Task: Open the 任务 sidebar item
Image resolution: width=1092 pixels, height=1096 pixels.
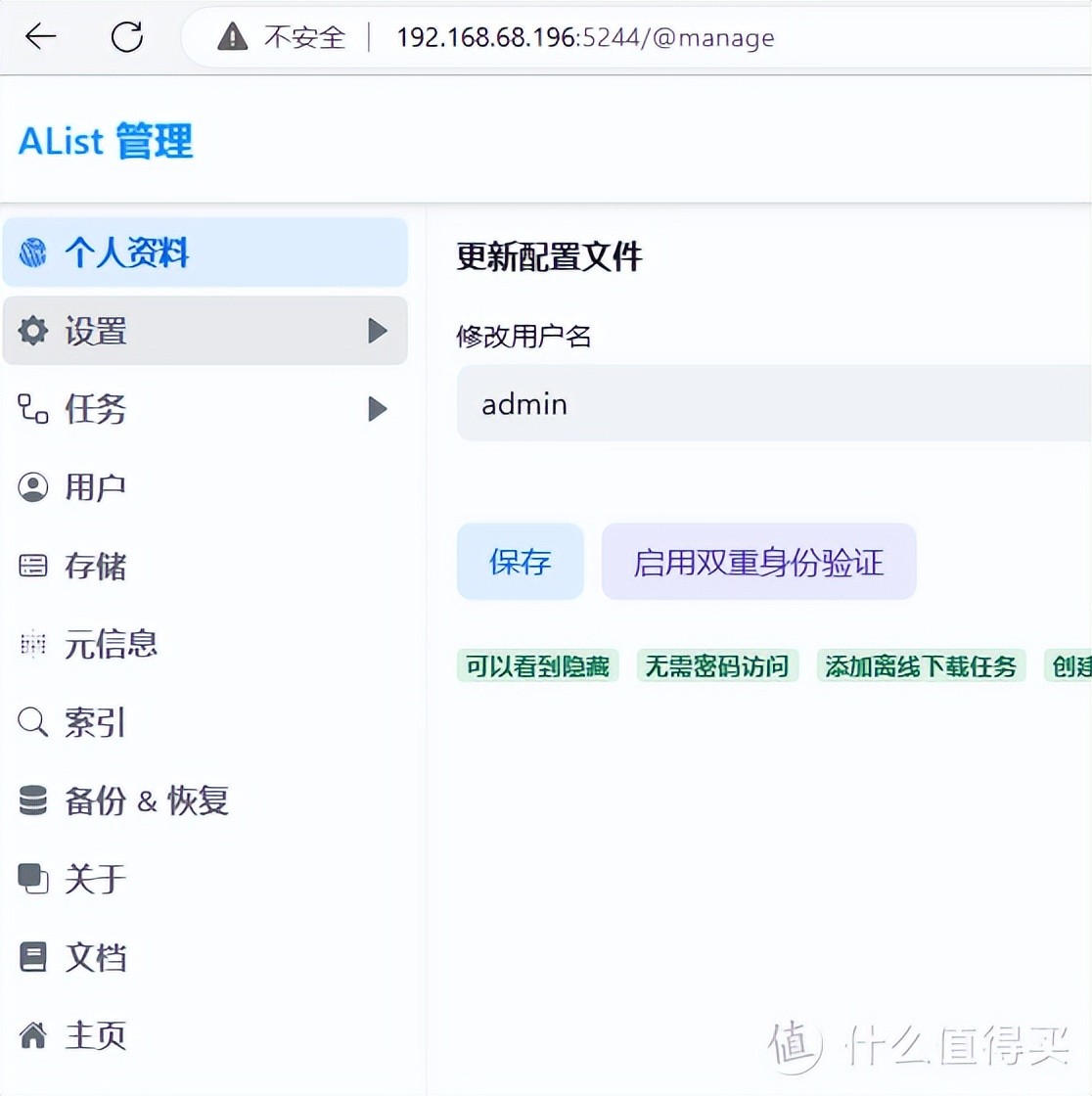Action: tap(205, 409)
